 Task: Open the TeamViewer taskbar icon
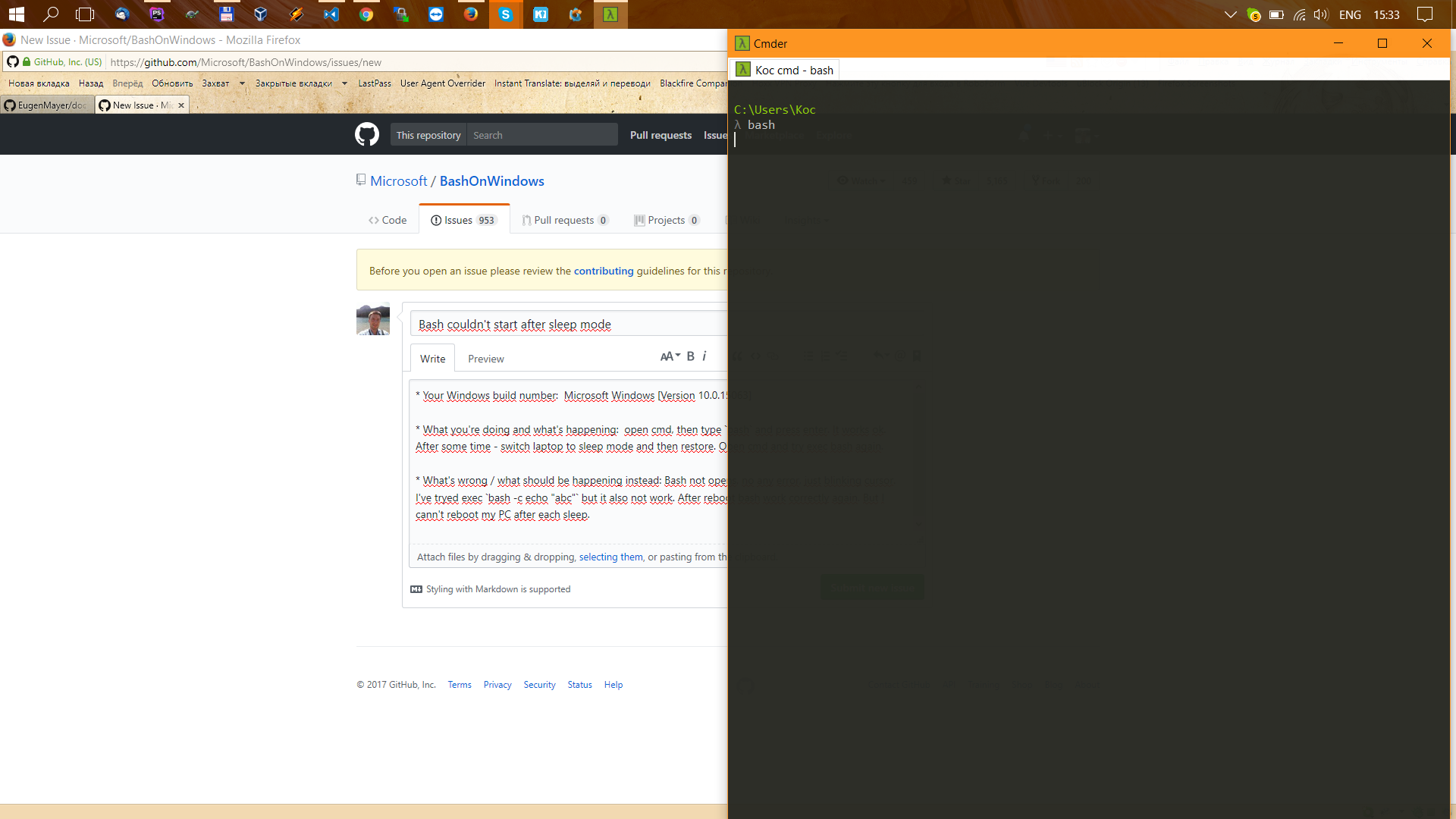(x=436, y=14)
